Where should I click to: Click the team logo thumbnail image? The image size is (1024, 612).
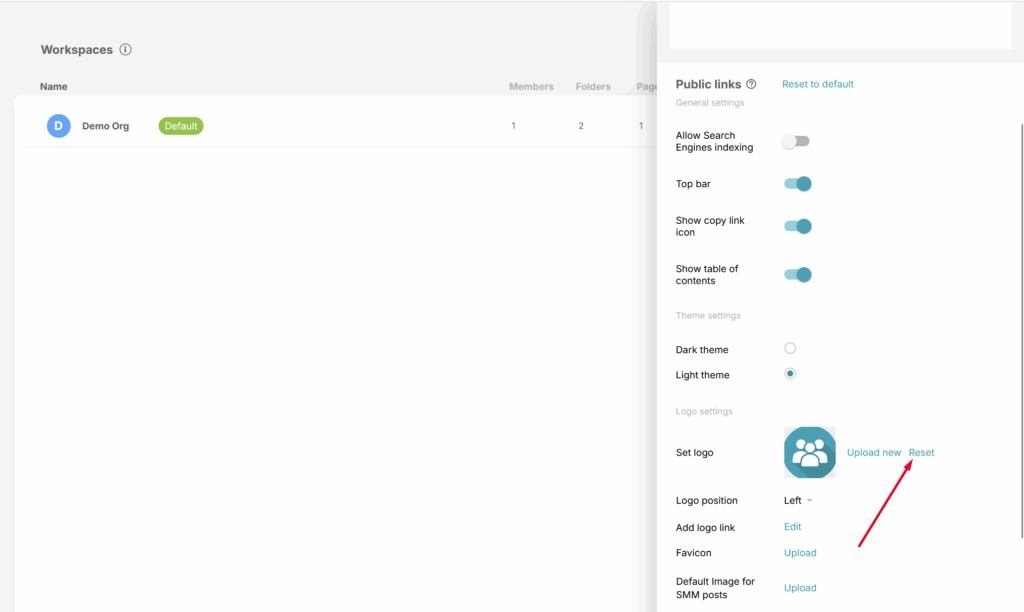(x=810, y=453)
